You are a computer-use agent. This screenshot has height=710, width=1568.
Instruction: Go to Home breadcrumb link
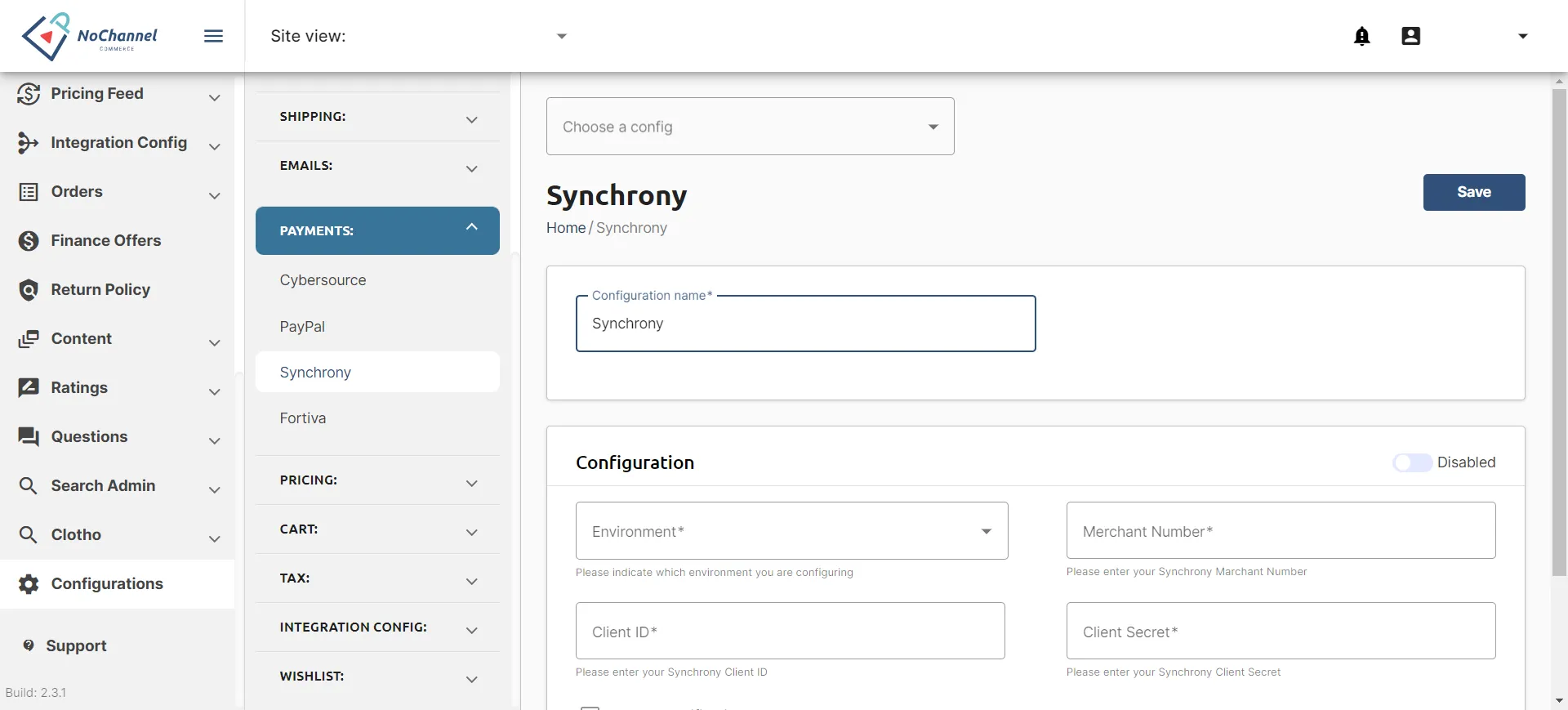[566, 228]
